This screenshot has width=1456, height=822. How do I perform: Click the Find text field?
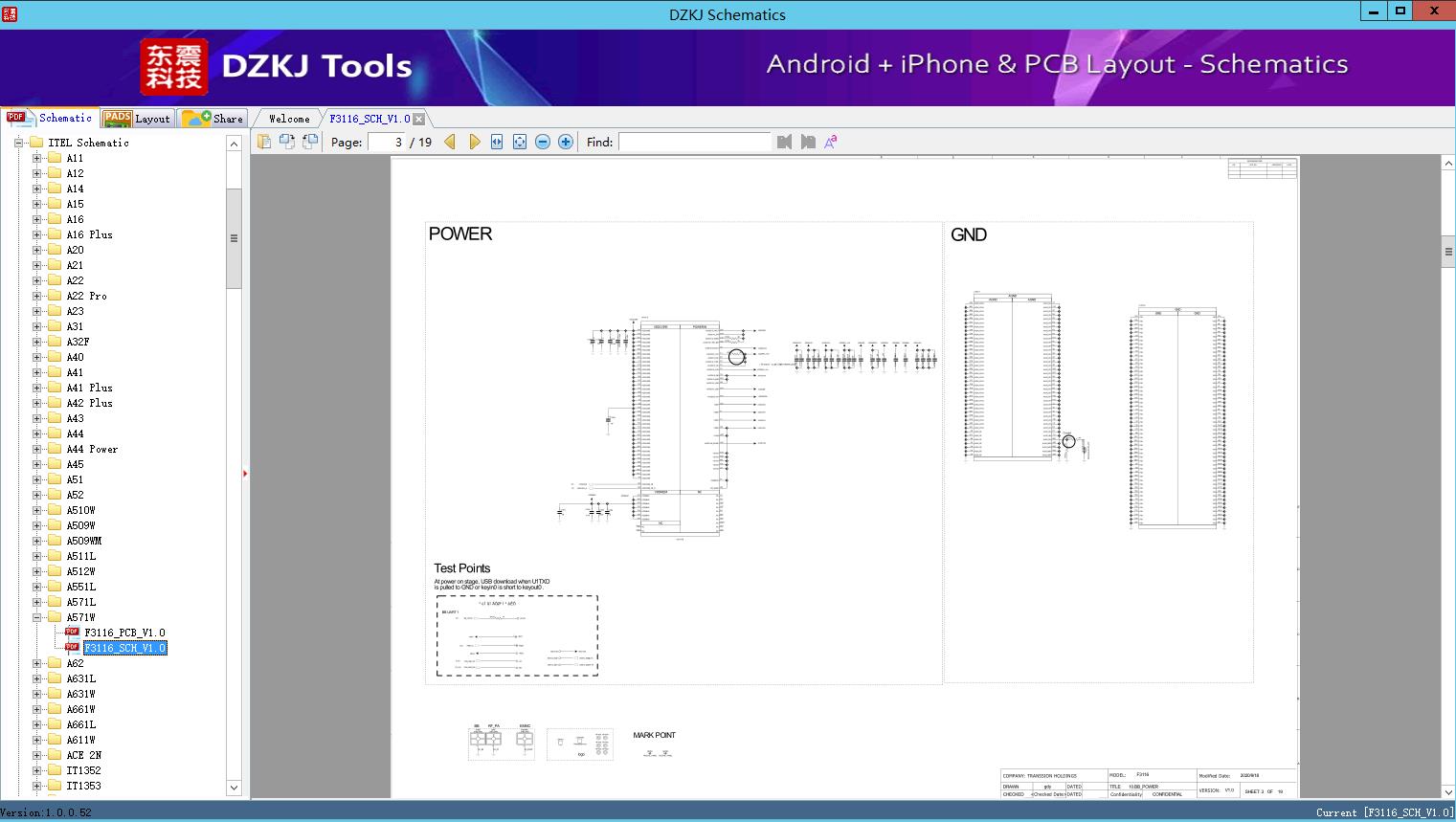pyautogui.click(x=694, y=142)
